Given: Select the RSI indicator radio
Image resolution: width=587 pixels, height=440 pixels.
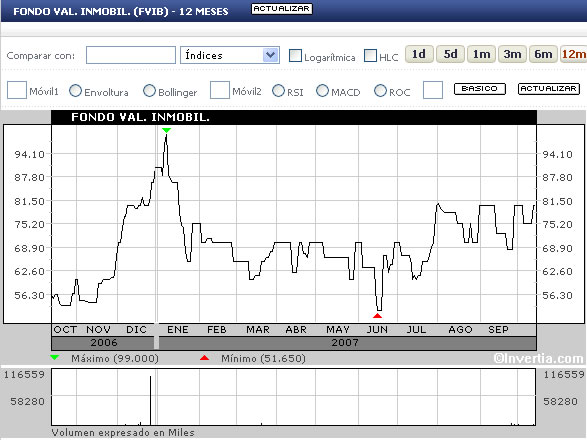Looking at the screenshot, I should [278, 90].
